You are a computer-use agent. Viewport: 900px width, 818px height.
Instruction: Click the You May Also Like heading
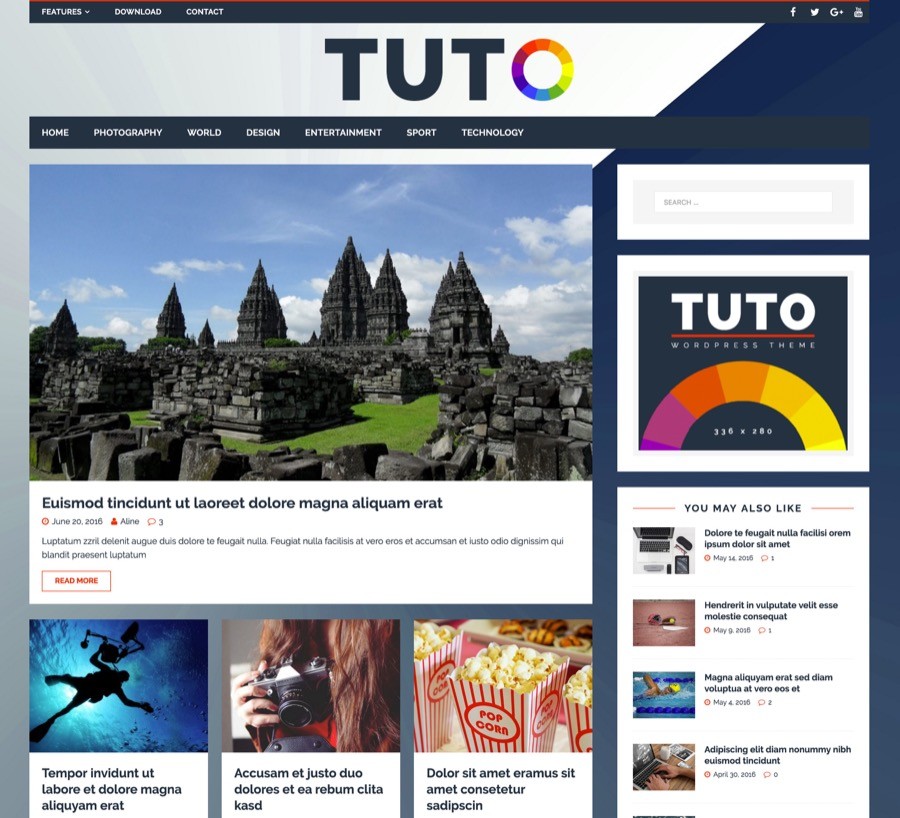point(743,508)
